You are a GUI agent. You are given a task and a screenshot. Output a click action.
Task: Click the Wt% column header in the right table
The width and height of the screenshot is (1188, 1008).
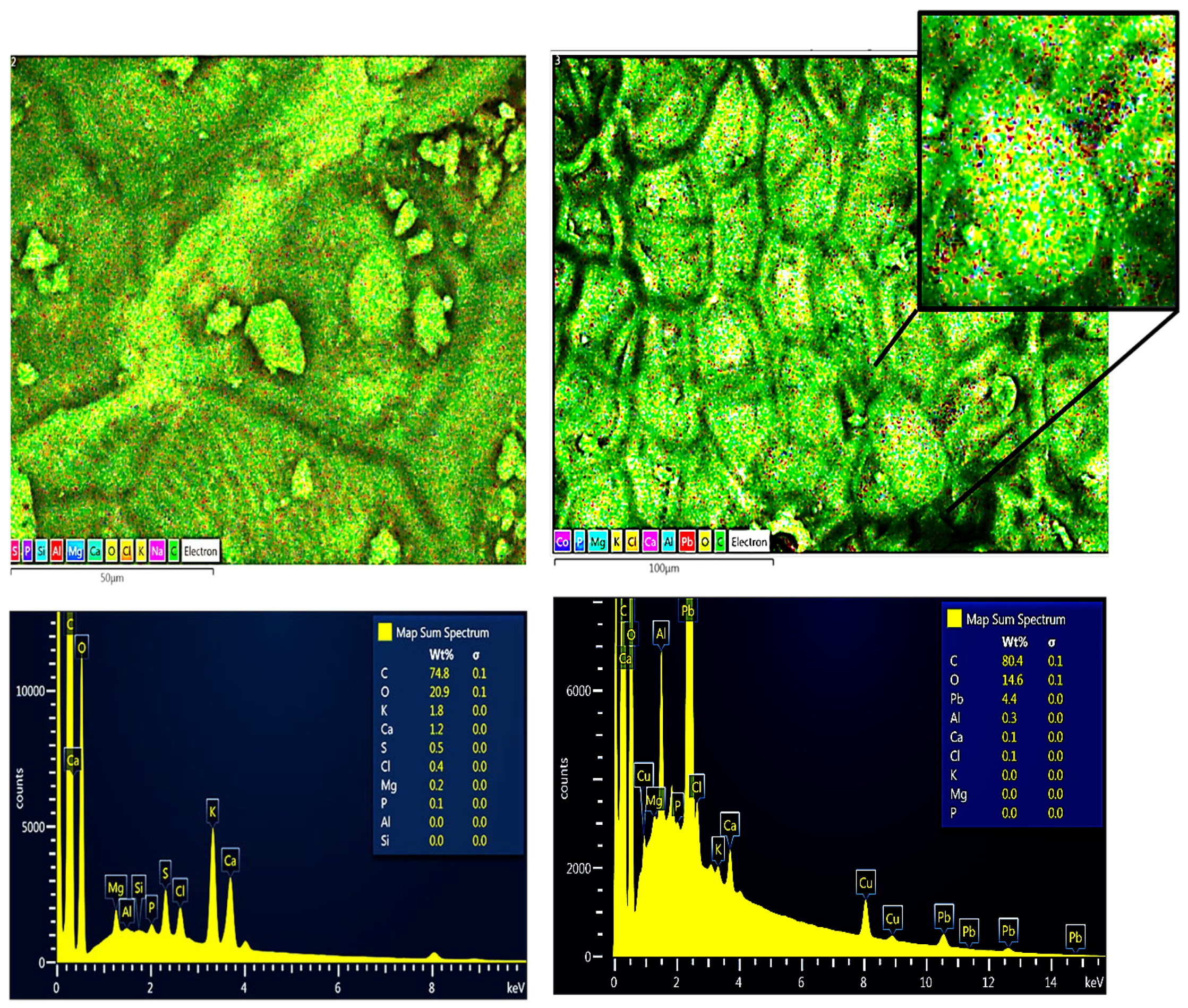(x=1015, y=642)
